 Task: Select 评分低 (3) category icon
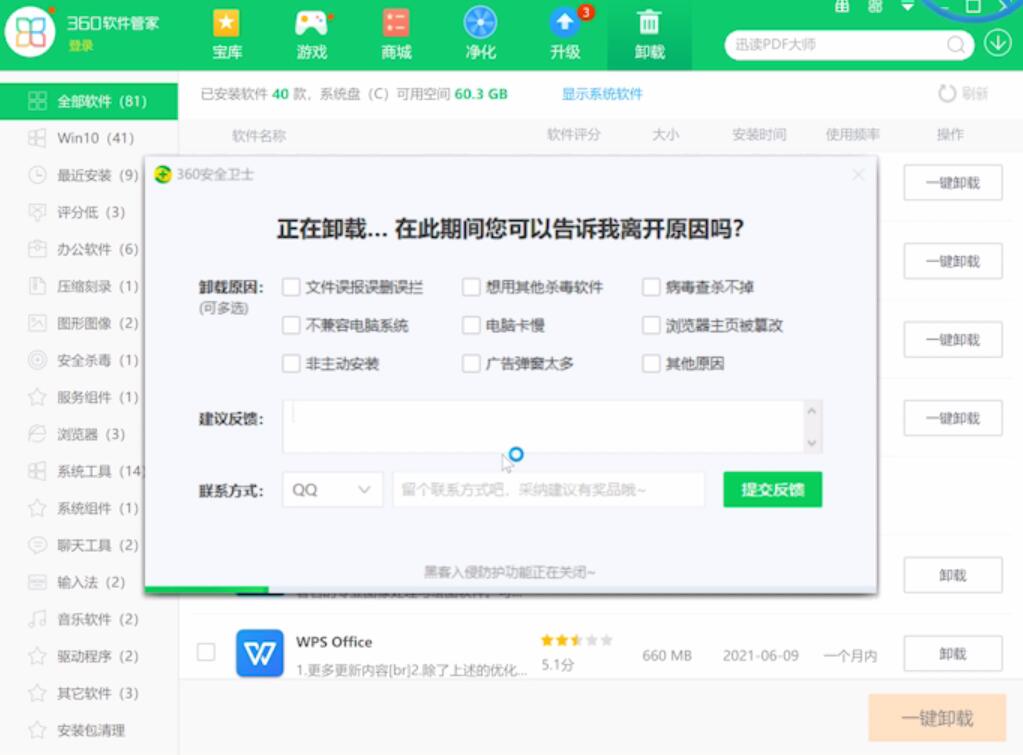(37, 212)
